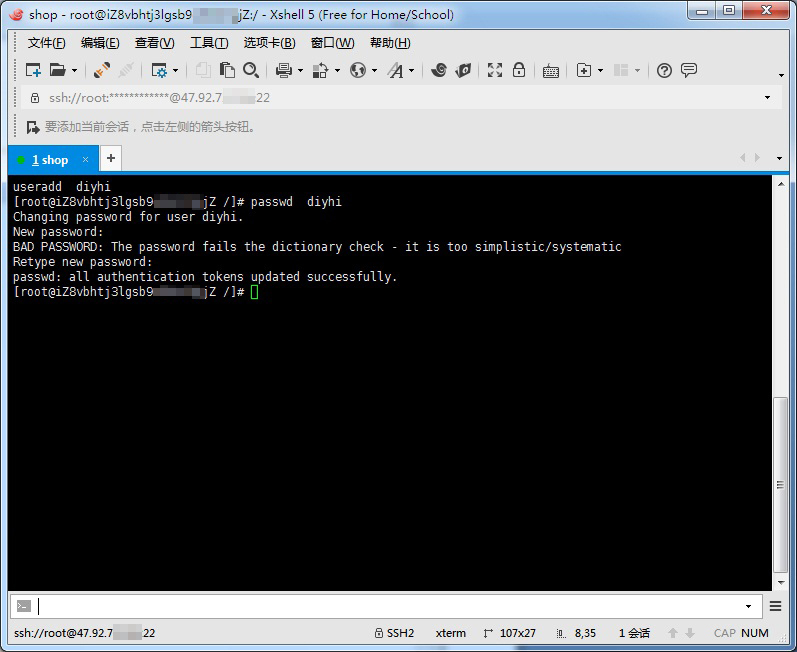
Task: Click the New session toolbar icon
Action: [33, 70]
